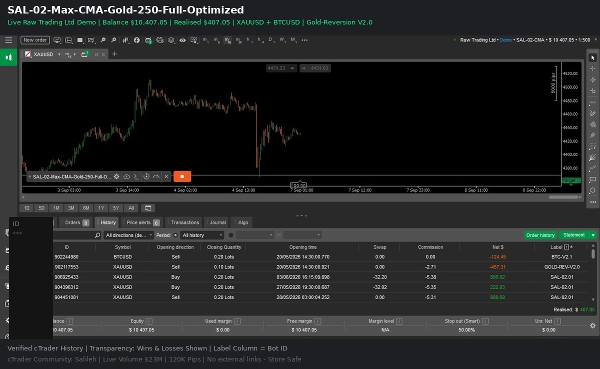Sort by the Commission column header
Image resolution: width=600 pixels, height=369 pixels.
430,247
